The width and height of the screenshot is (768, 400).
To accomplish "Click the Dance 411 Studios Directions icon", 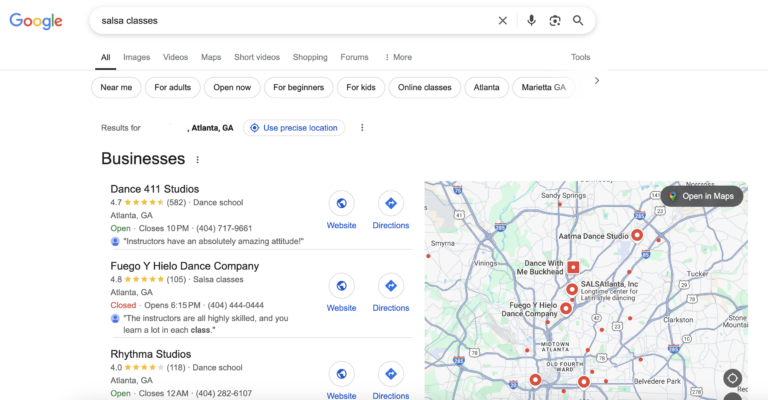I will [x=391, y=203].
